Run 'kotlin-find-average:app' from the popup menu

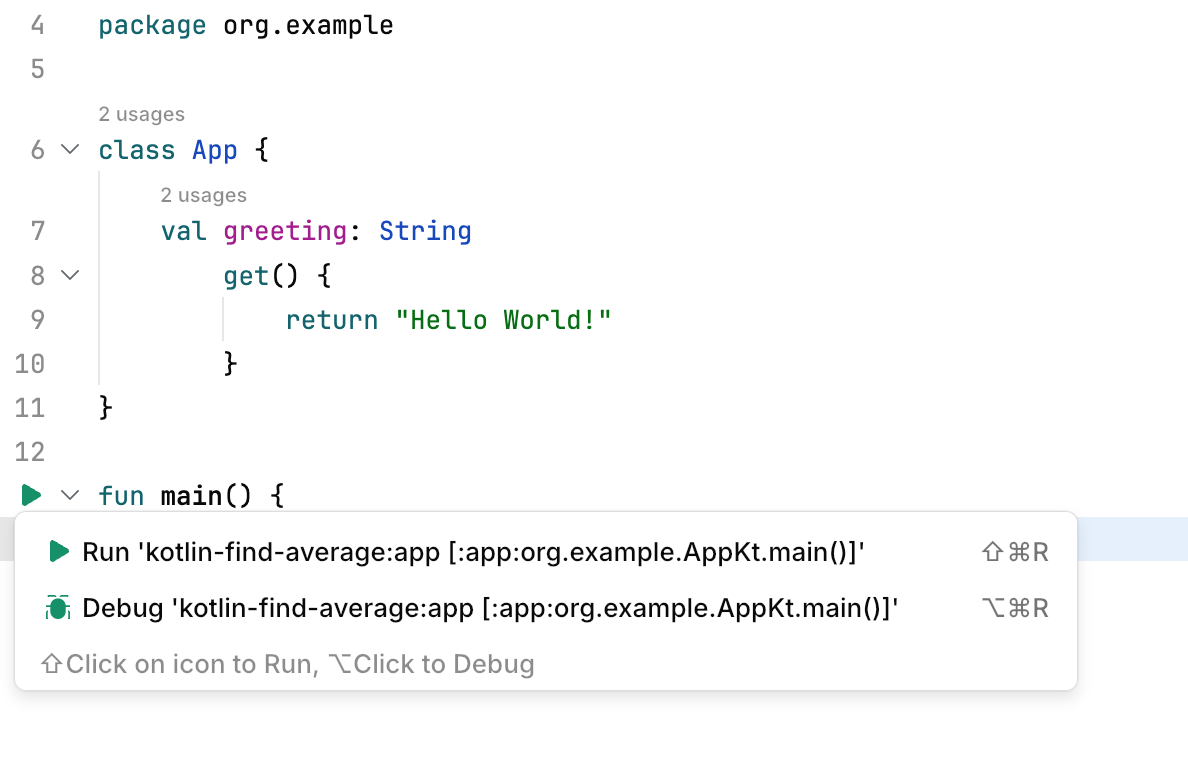pos(472,552)
